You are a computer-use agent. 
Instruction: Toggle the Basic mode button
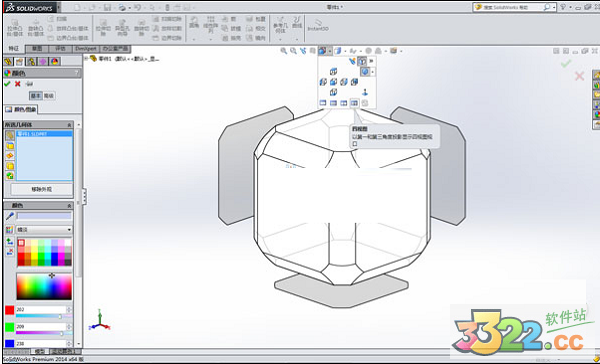[x=35, y=96]
